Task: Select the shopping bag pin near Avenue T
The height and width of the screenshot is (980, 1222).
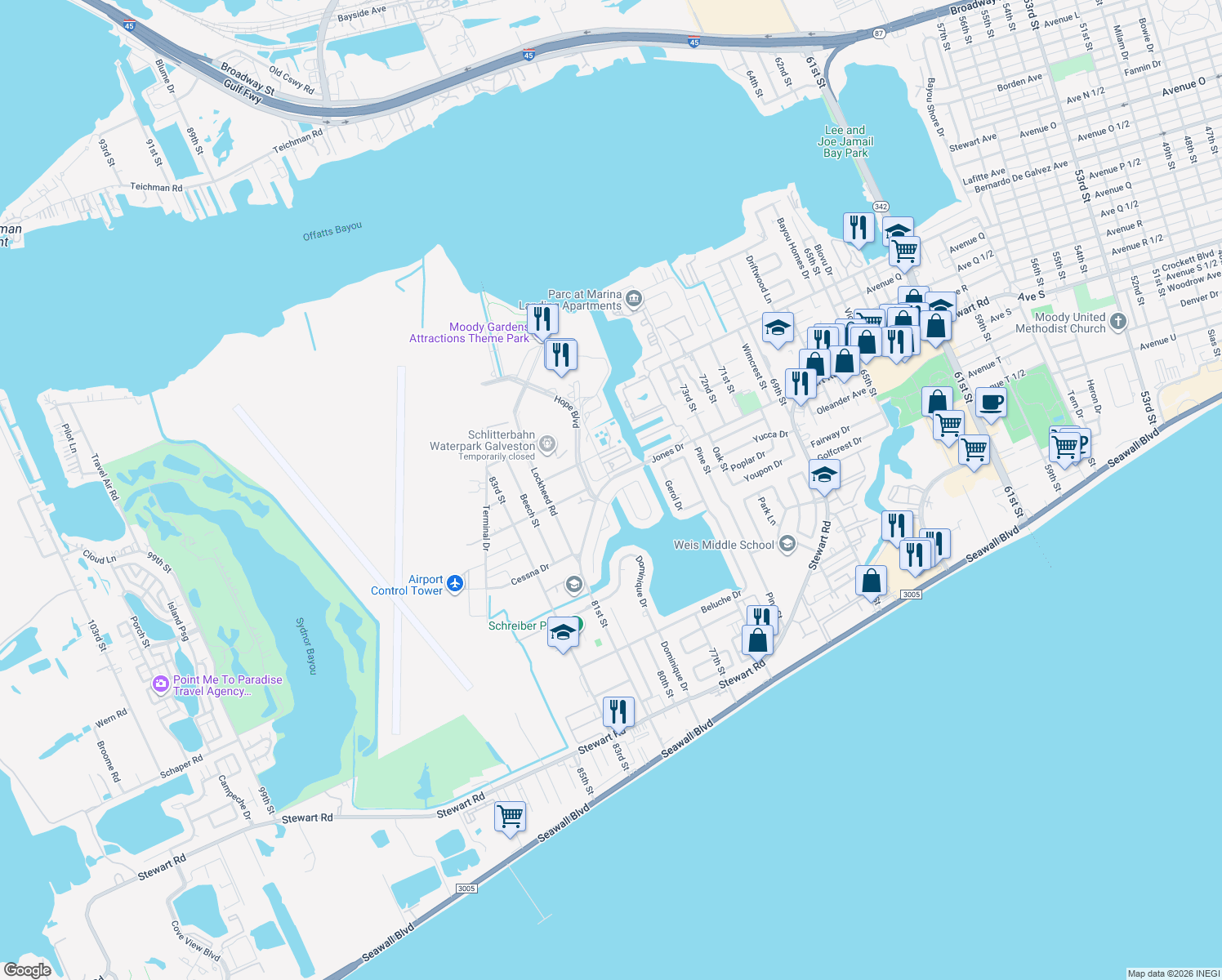Action: click(x=936, y=400)
